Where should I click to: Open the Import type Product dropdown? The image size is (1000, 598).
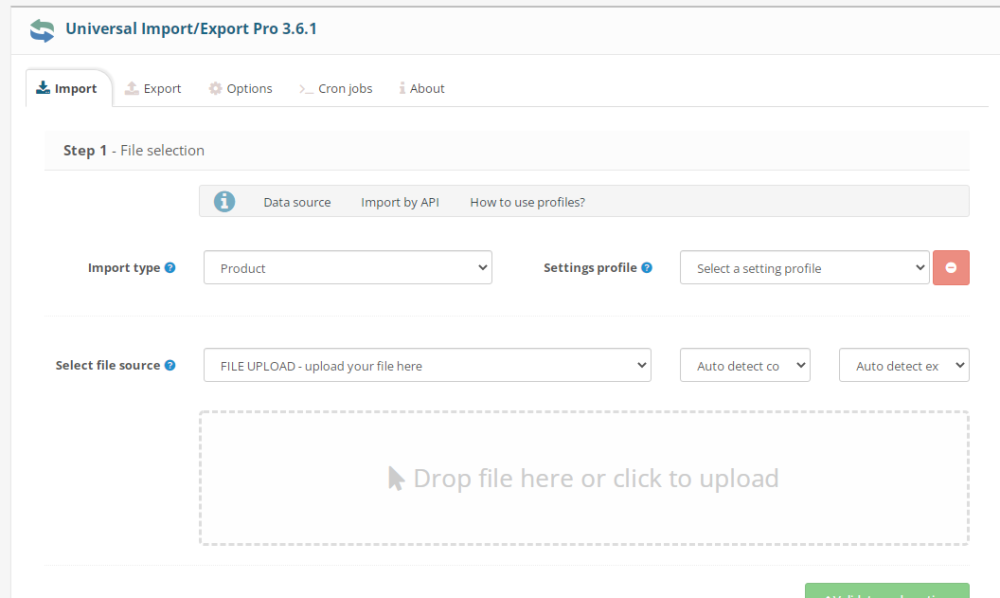(x=347, y=268)
